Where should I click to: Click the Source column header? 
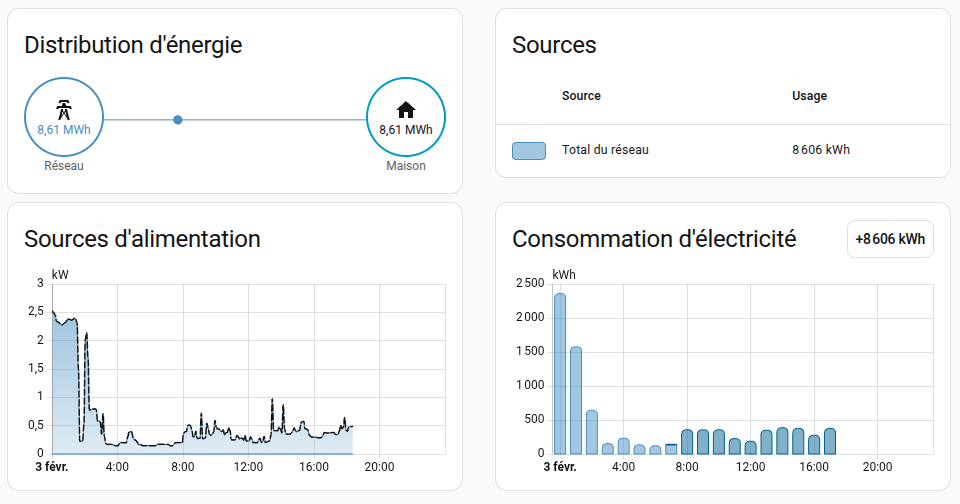581,96
